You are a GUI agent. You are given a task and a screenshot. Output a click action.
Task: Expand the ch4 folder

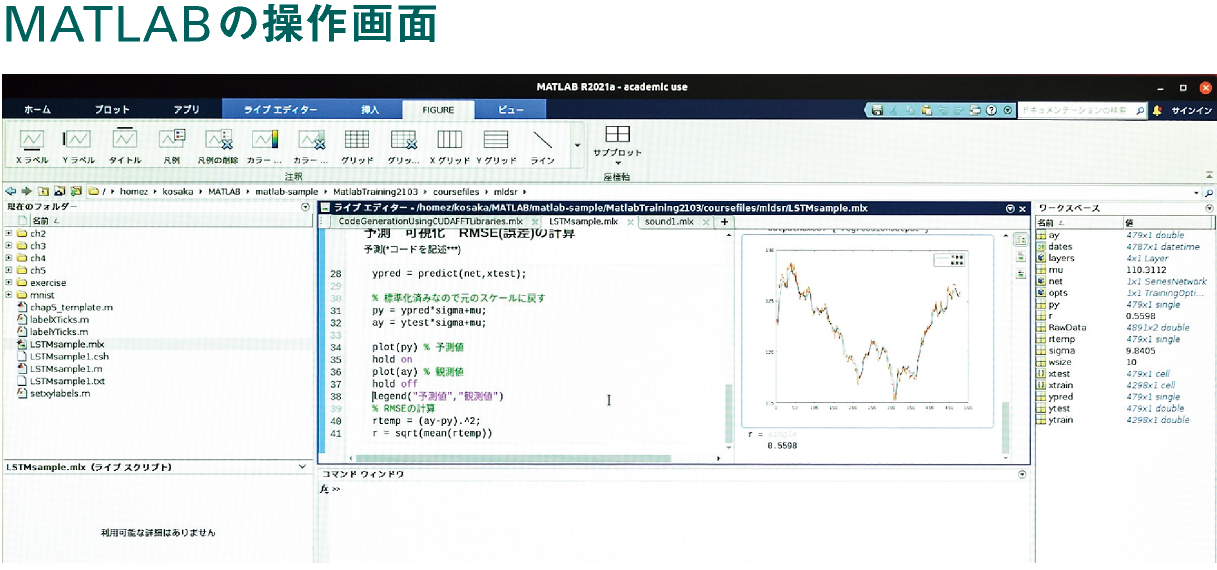[9, 258]
